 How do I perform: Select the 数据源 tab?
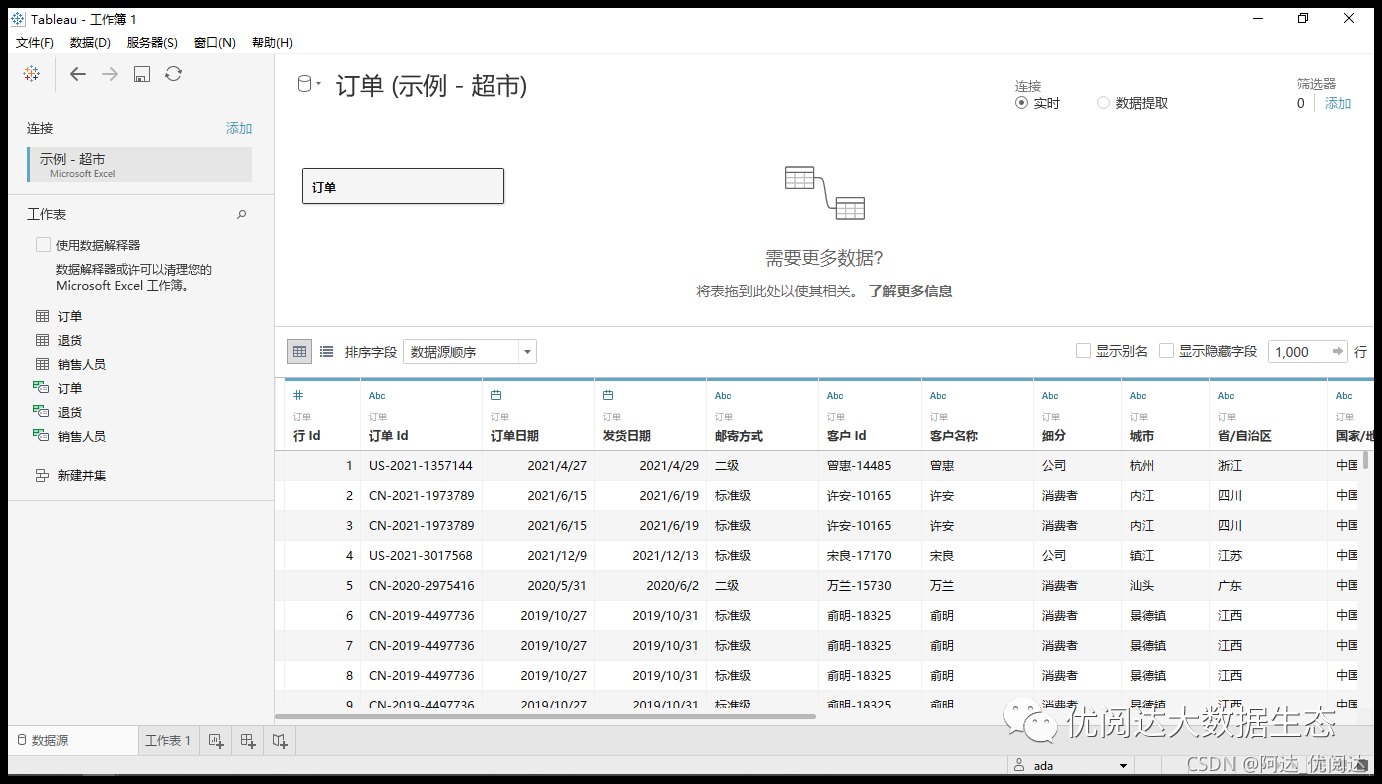[x=72, y=741]
